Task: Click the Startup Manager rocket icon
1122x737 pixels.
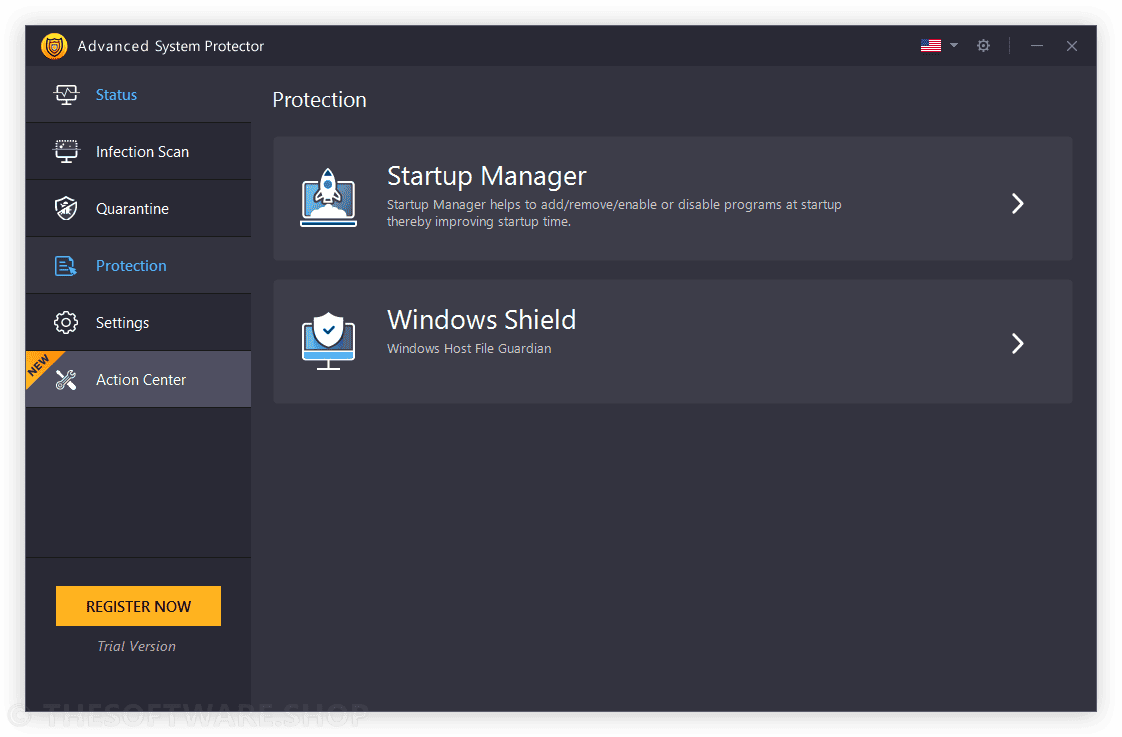Action: point(328,198)
